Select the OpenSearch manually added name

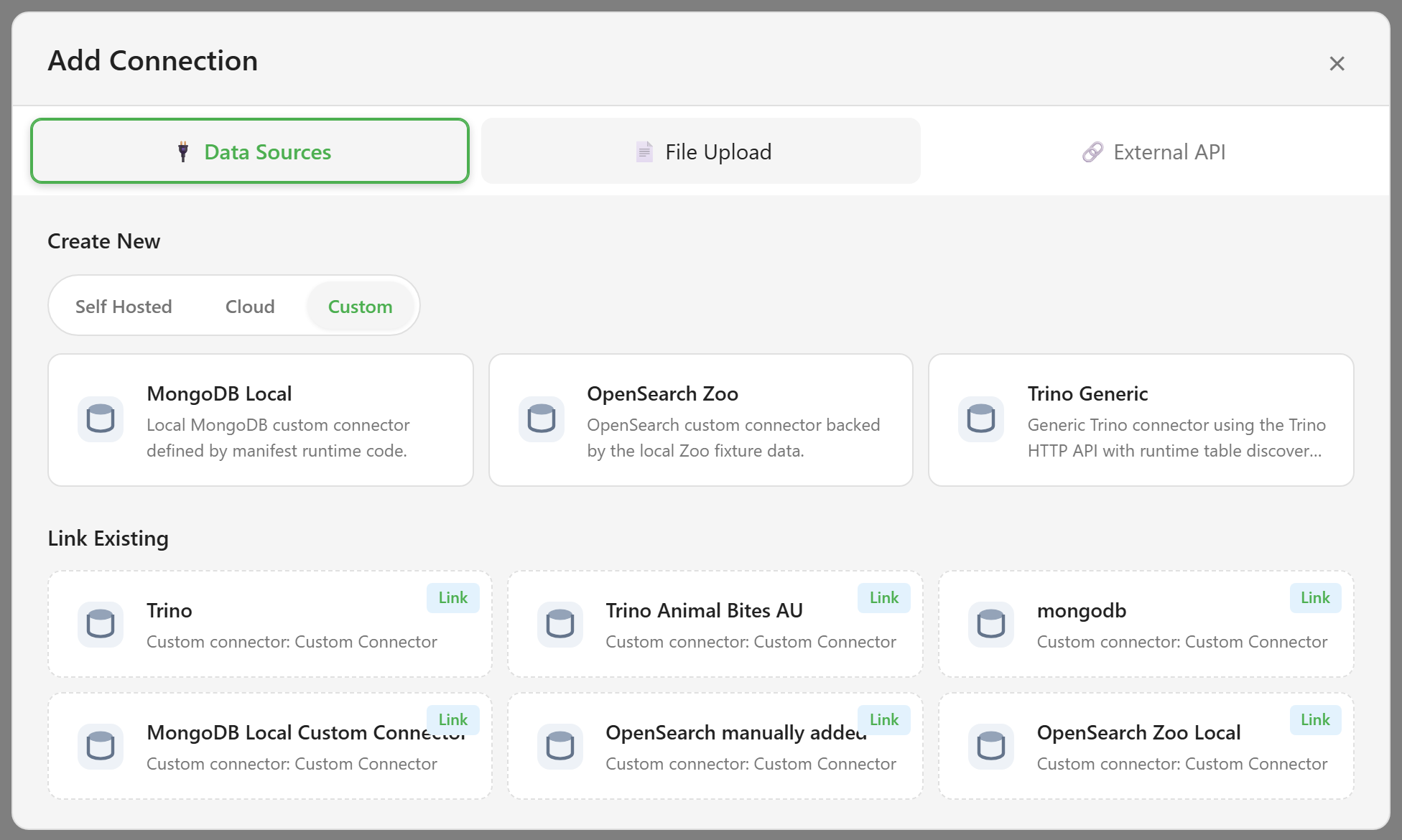(x=735, y=732)
